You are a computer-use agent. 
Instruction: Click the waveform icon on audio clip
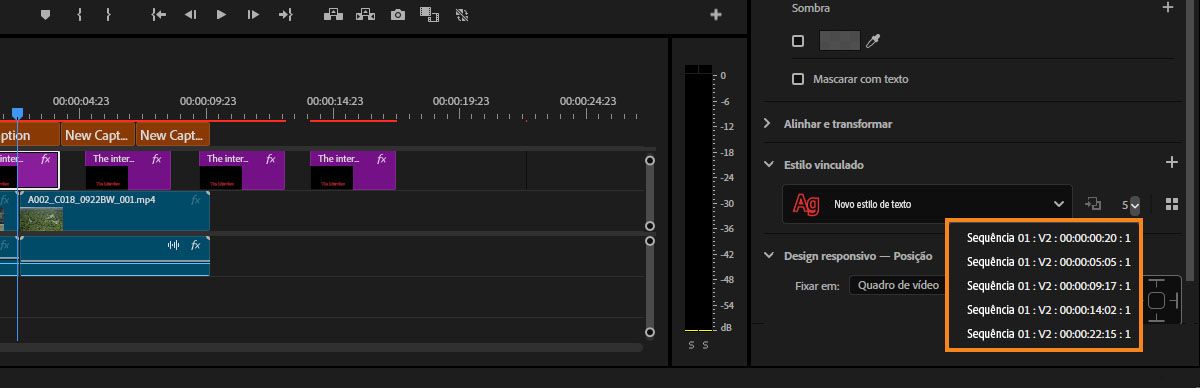point(173,245)
